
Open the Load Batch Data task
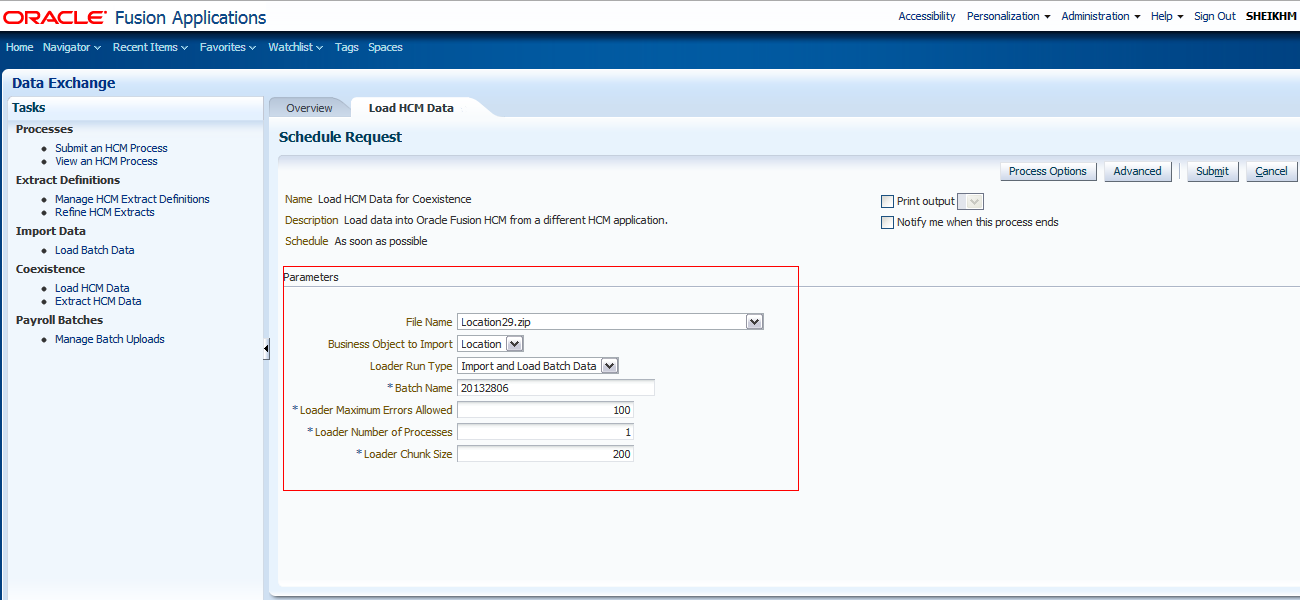(x=94, y=249)
